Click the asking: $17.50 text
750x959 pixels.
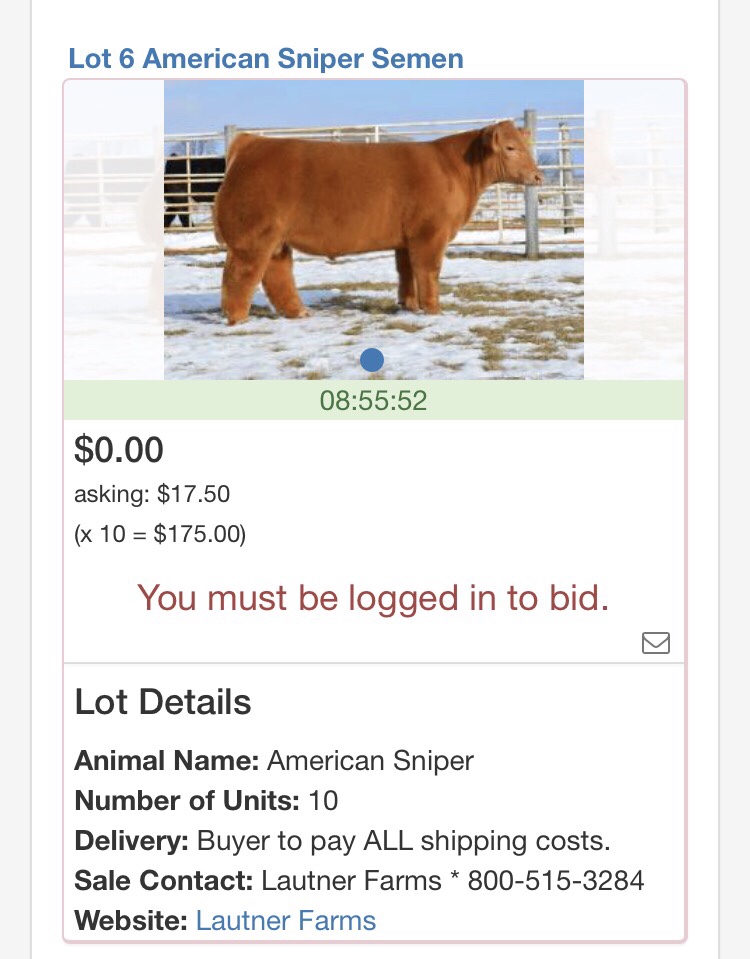coord(152,494)
